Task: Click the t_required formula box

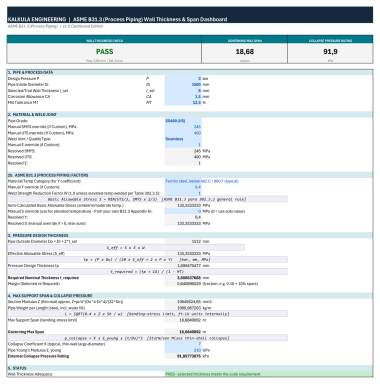Action: coord(147,272)
